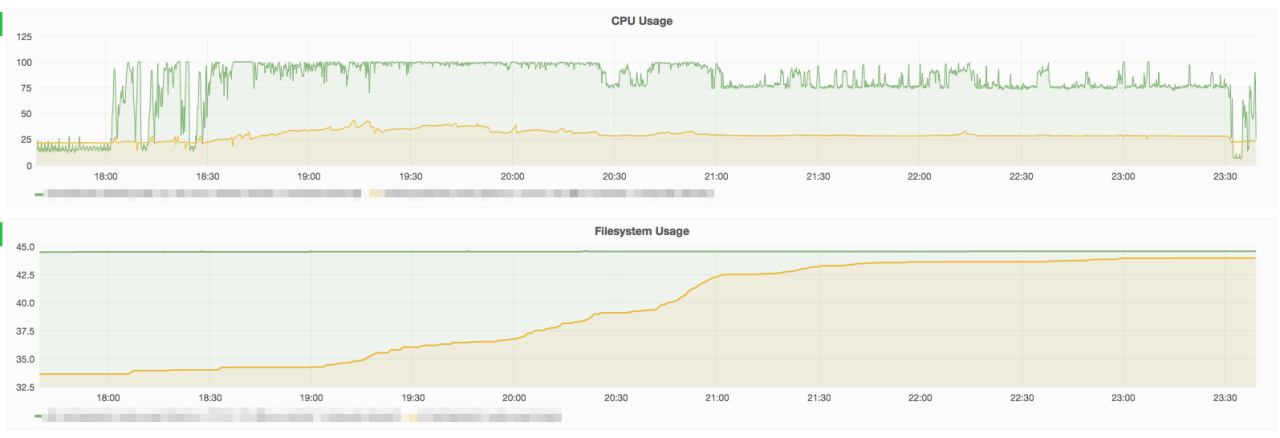This screenshot has width=1280, height=438.
Task: Click the 100 value label on CPU Usage axis
Action: pyautogui.click(x=24, y=63)
